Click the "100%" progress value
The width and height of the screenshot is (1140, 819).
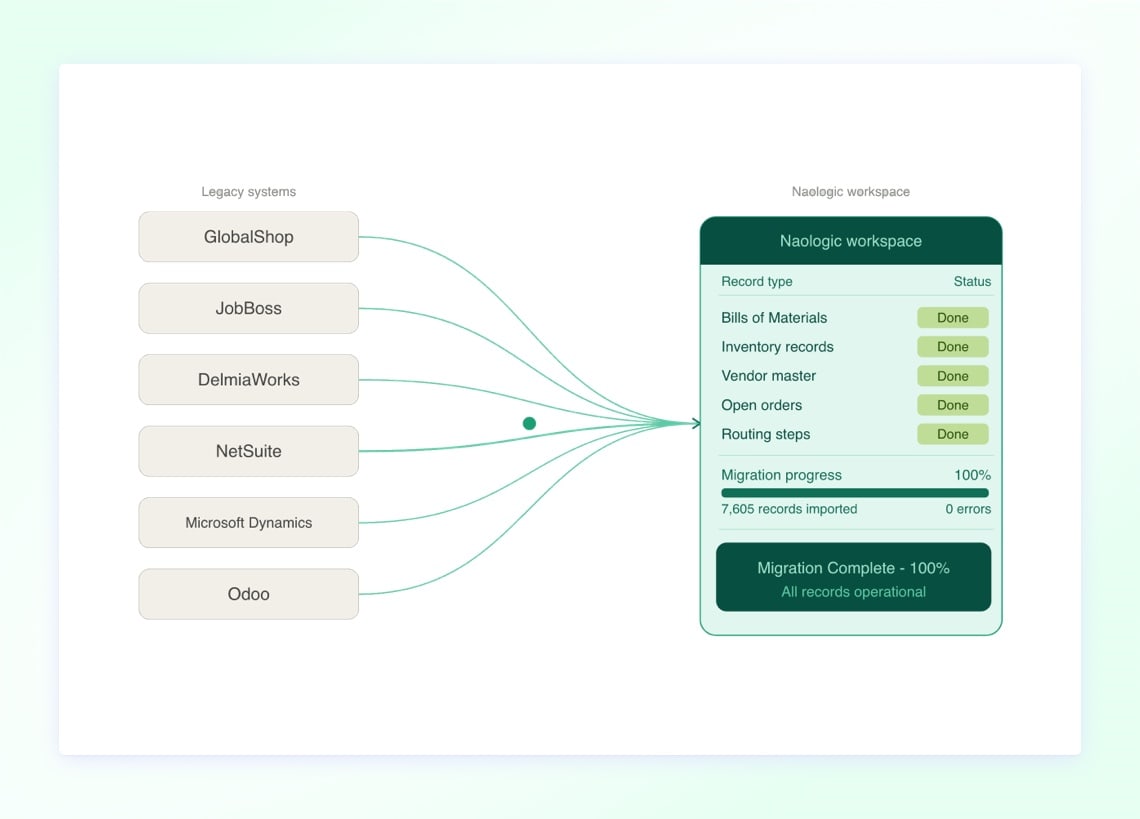point(973,475)
